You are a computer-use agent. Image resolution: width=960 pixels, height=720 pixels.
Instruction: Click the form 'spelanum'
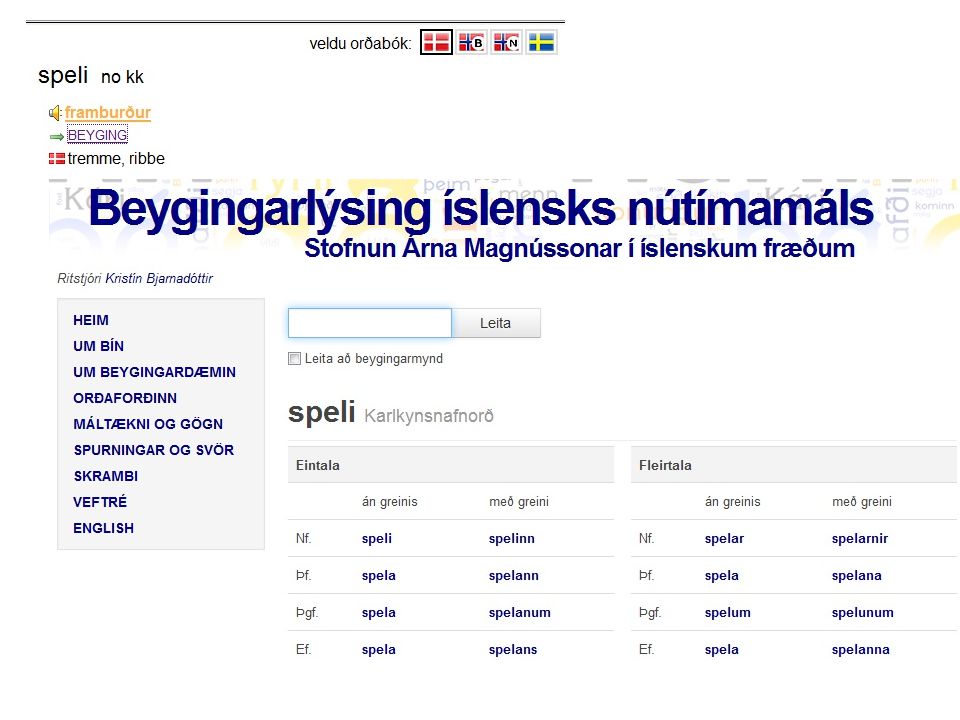[x=520, y=613]
